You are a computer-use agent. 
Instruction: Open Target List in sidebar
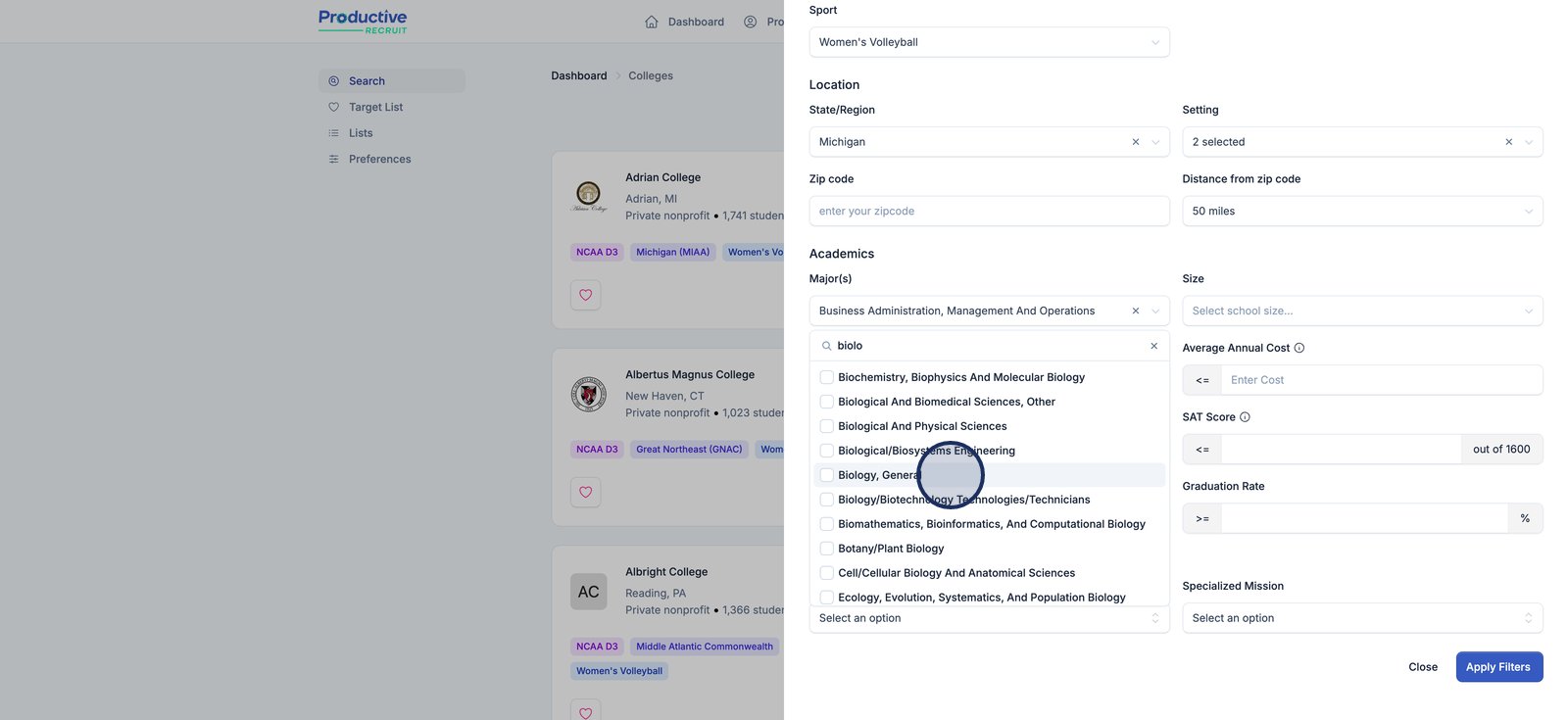pos(375,107)
